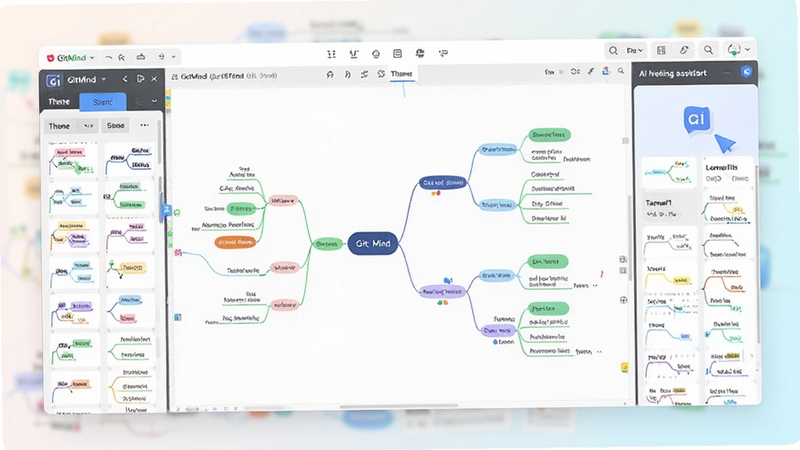The height and width of the screenshot is (450, 800).
Task: Click the Gi logo in left panel header
Action: 54,81
